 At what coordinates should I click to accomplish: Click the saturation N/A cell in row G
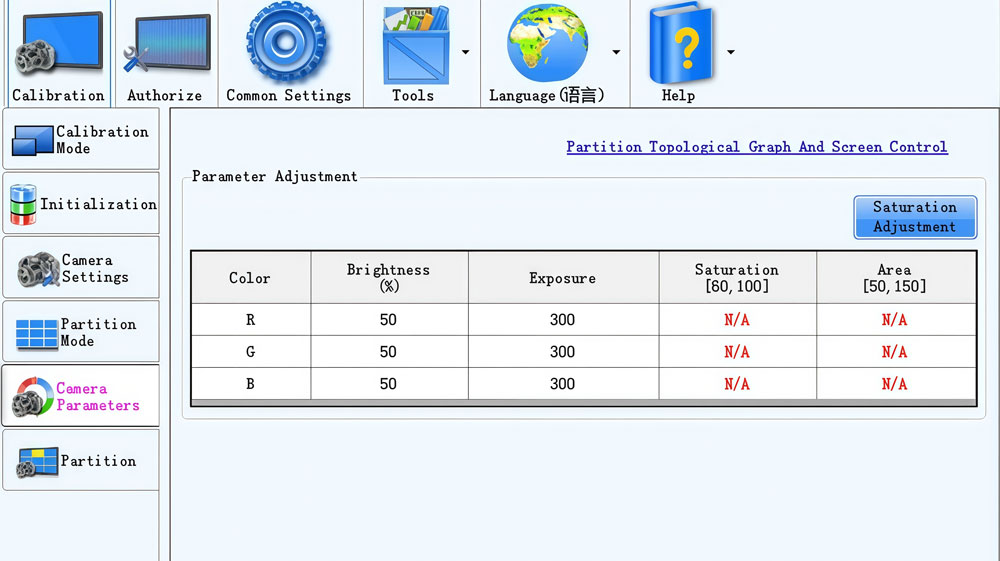tap(737, 352)
